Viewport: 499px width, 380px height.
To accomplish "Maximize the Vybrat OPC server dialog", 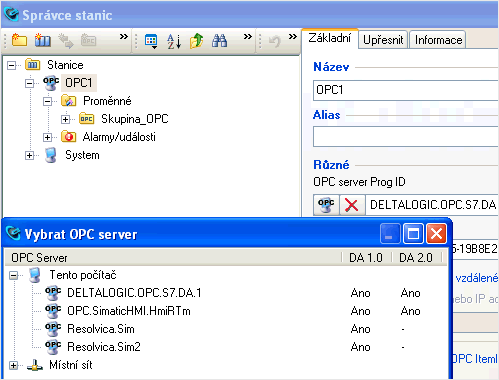I will pyautogui.click(x=413, y=234).
